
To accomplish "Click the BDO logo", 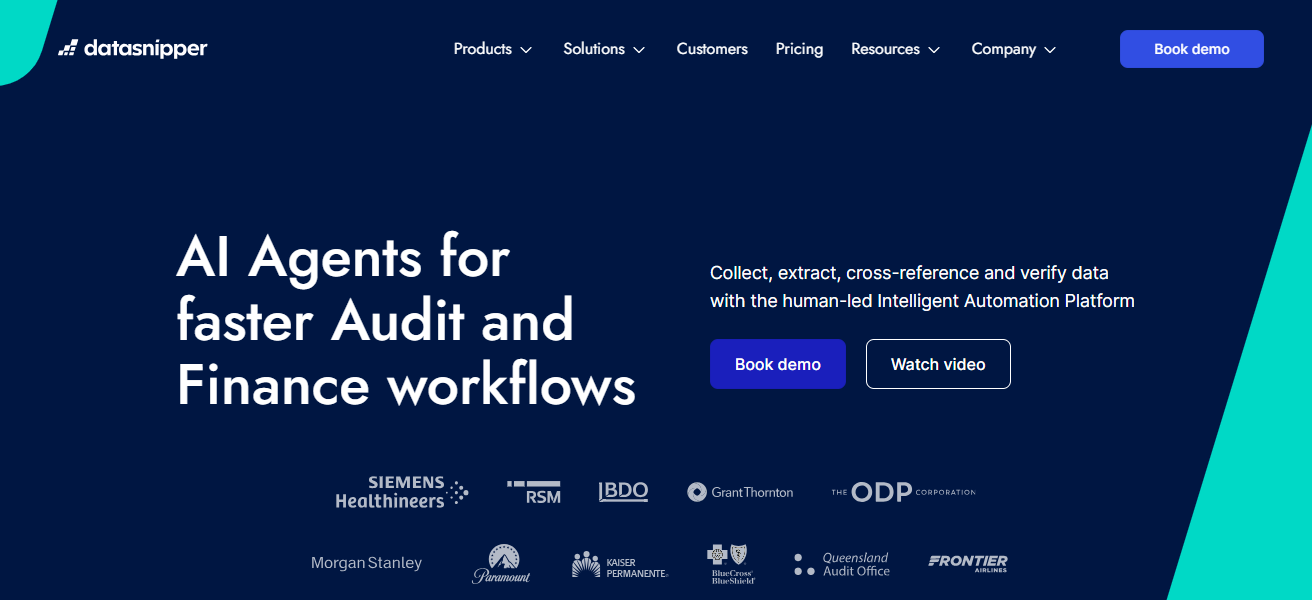I will [x=623, y=491].
